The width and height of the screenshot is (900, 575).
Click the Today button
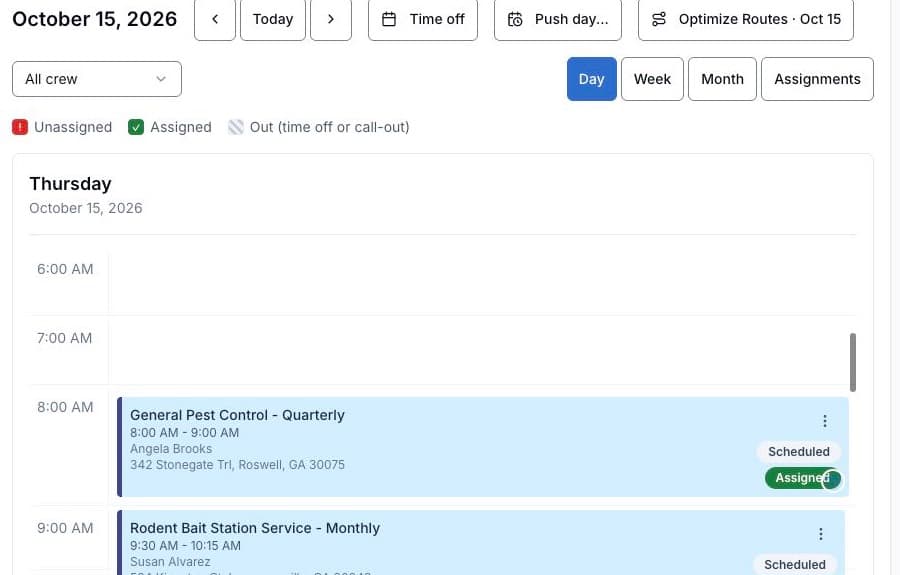click(x=273, y=20)
